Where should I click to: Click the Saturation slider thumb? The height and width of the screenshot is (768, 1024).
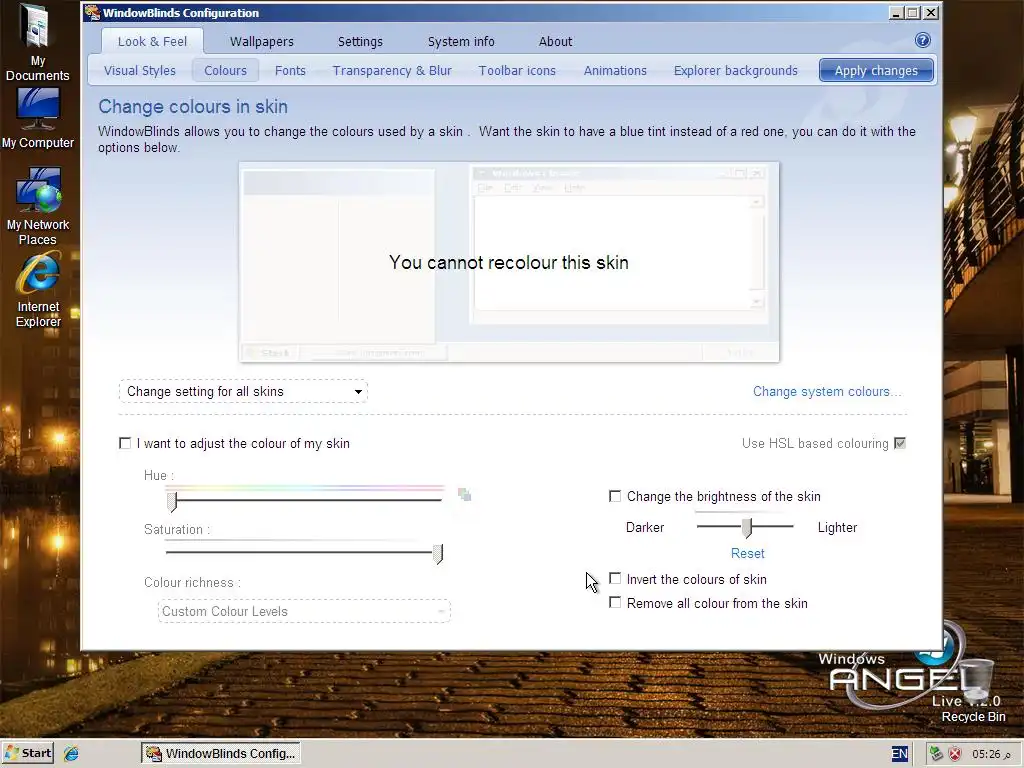tap(438, 554)
